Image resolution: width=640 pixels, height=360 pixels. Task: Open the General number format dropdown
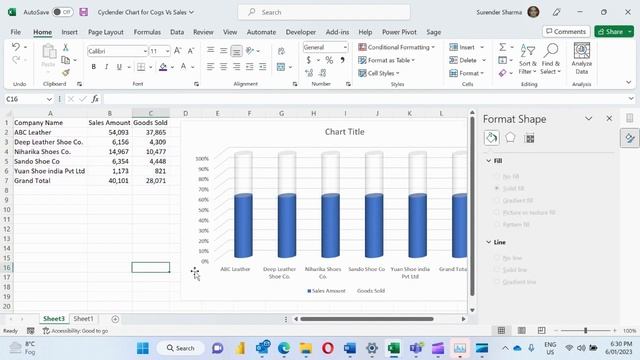click(x=345, y=47)
